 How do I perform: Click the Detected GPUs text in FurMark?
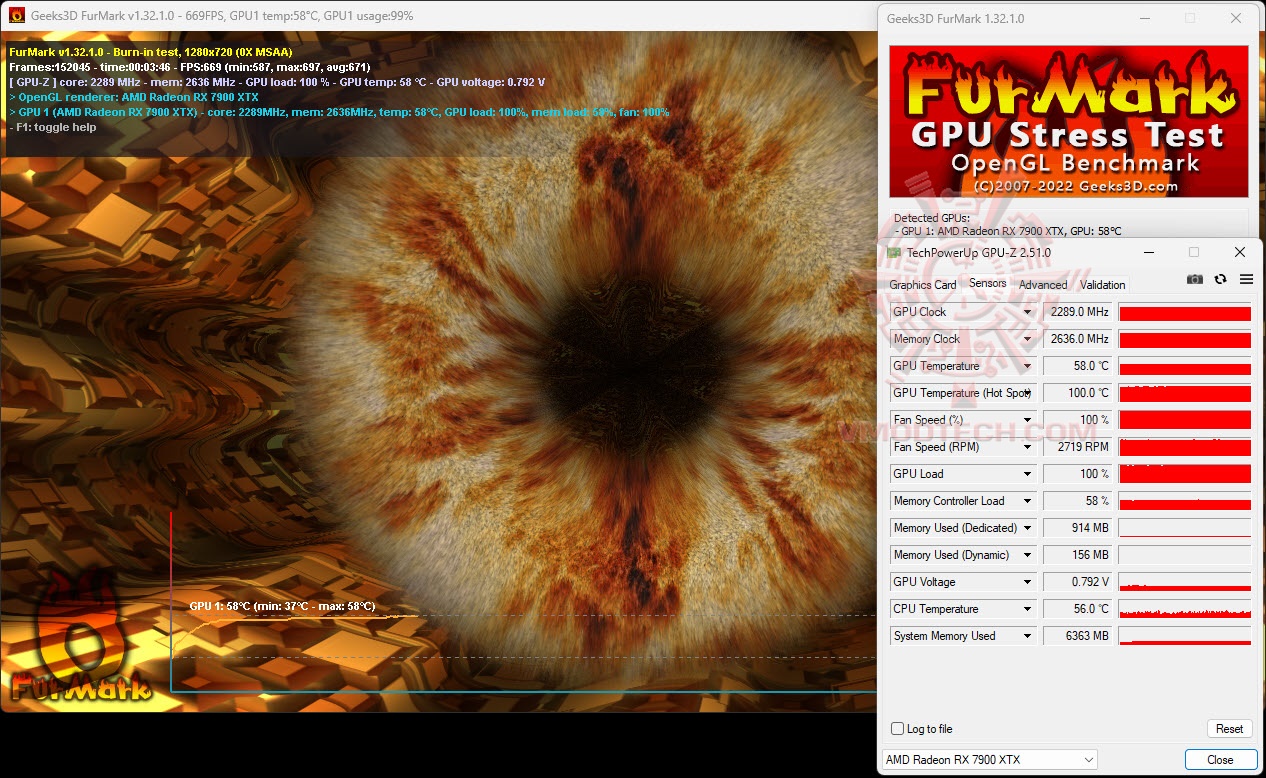click(931, 218)
